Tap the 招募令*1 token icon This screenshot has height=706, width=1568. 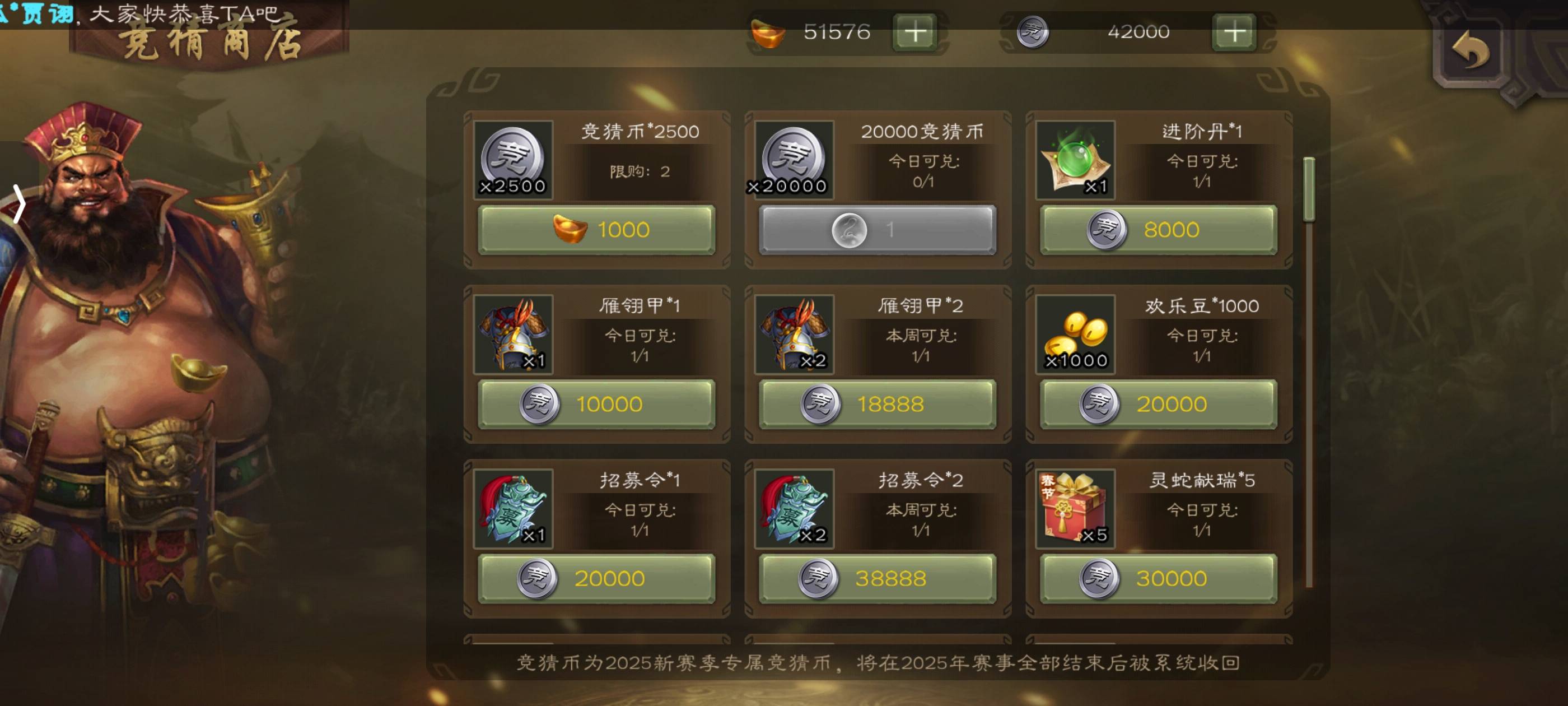click(x=513, y=509)
